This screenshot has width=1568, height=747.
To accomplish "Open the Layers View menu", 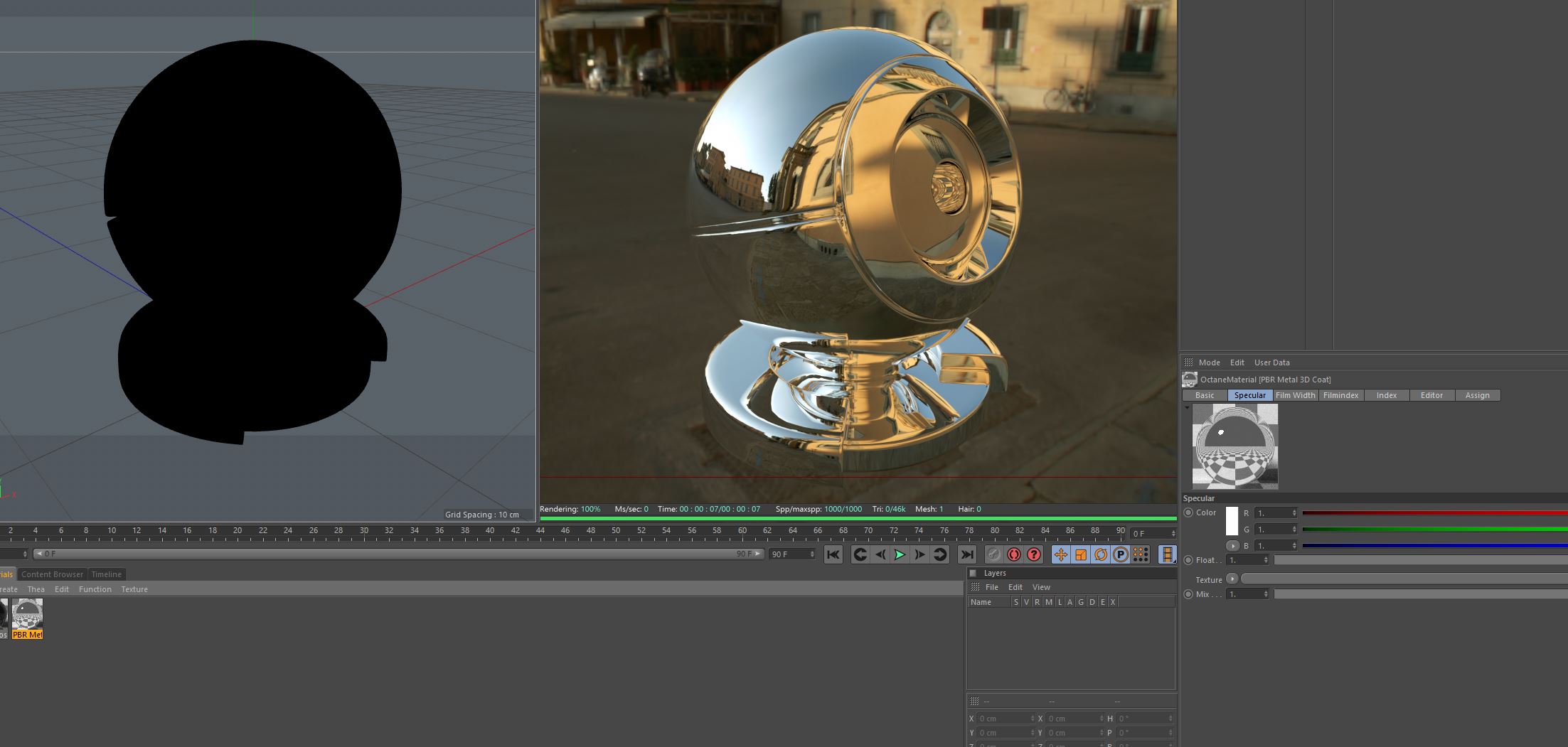I will [x=1041, y=587].
